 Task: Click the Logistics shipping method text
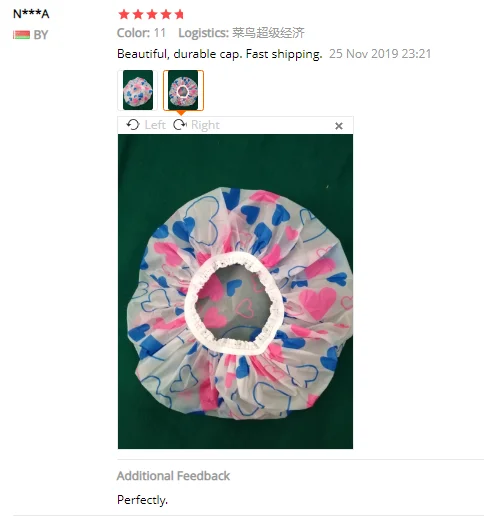click(241, 33)
